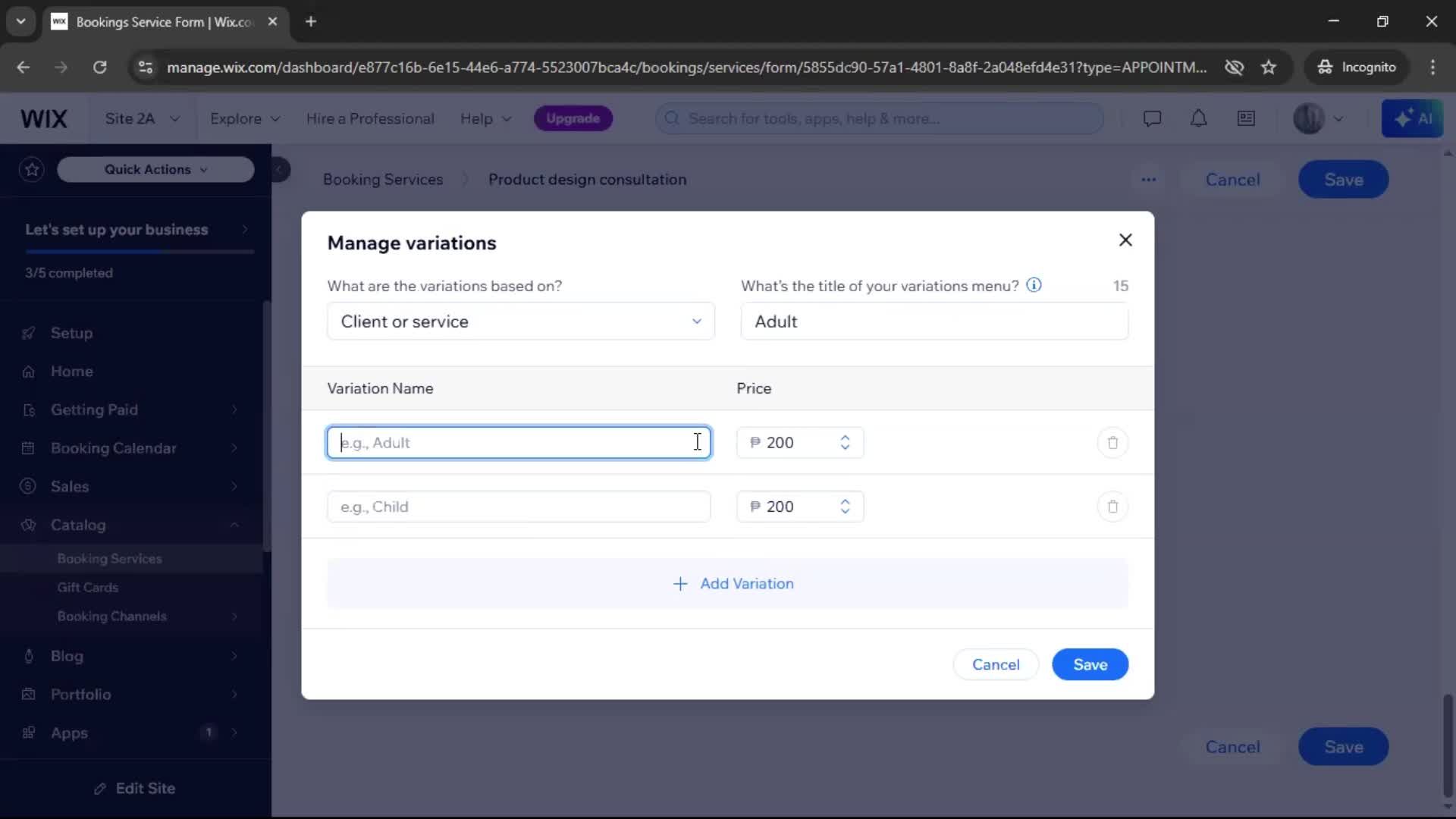
Task: Go to Booking Services breadcrumb
Action: point(382,180)
